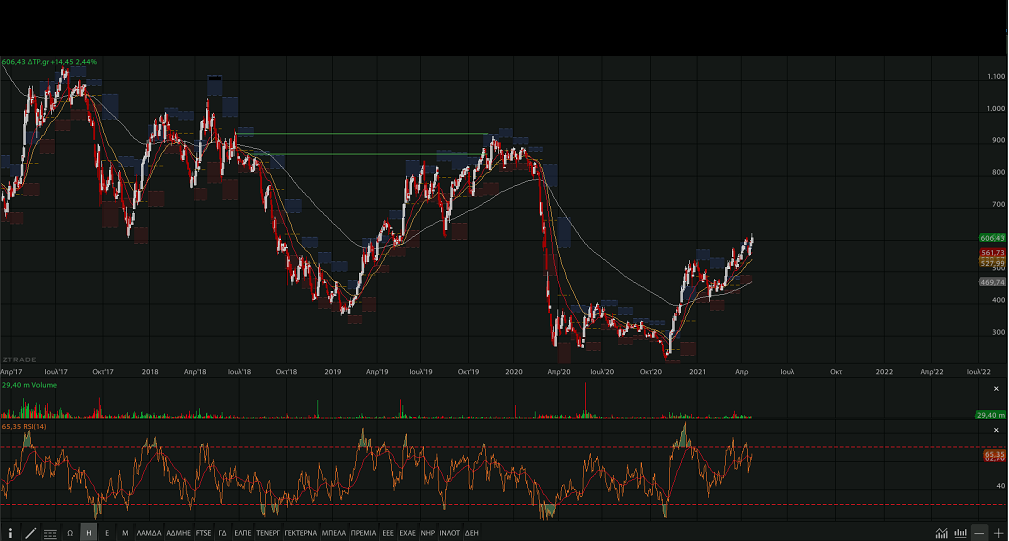Select the line drawing tool
The width and height of the screenshot is (1009, 541).
30,533
